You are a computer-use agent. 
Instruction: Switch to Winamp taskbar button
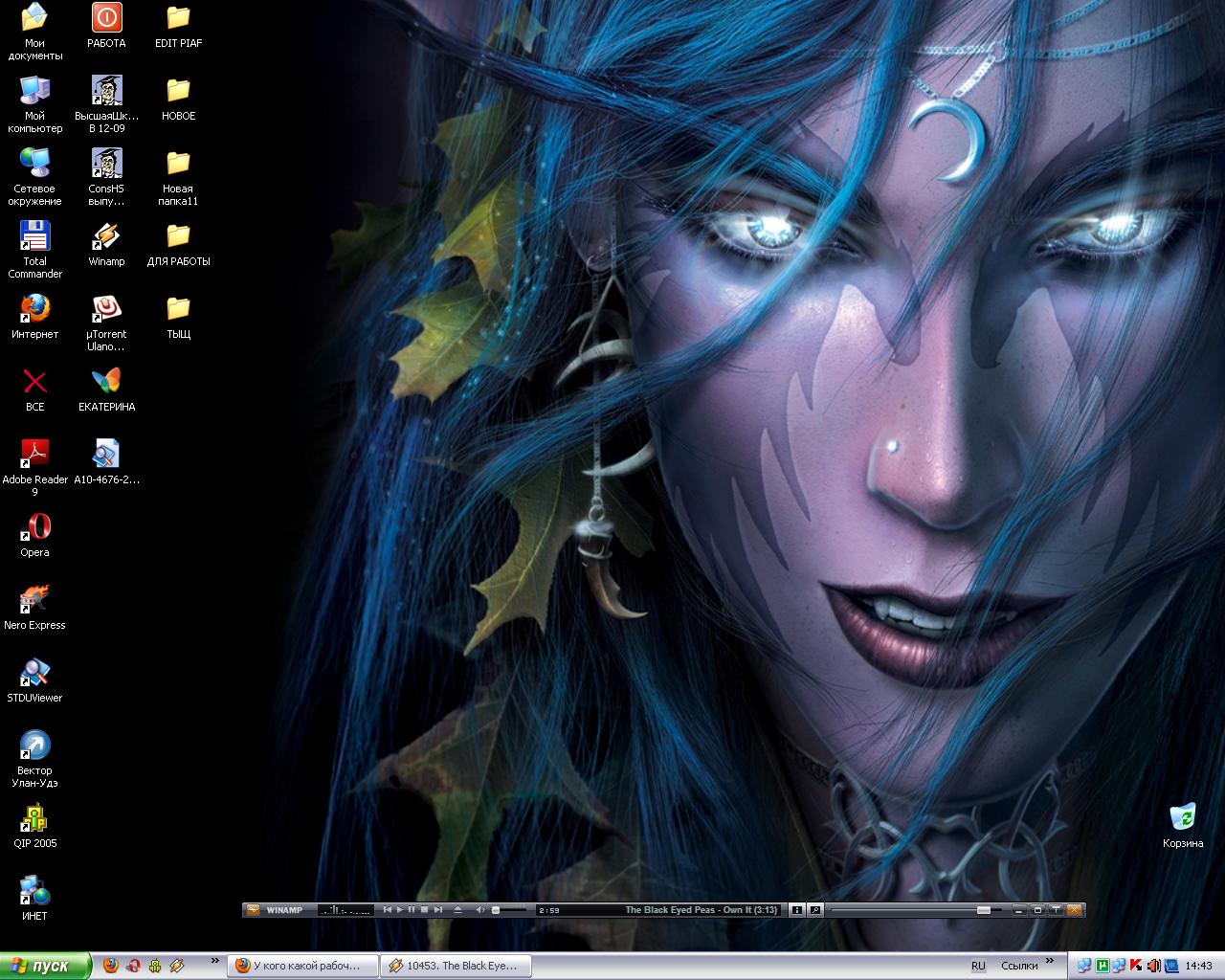tap(456, 966)
